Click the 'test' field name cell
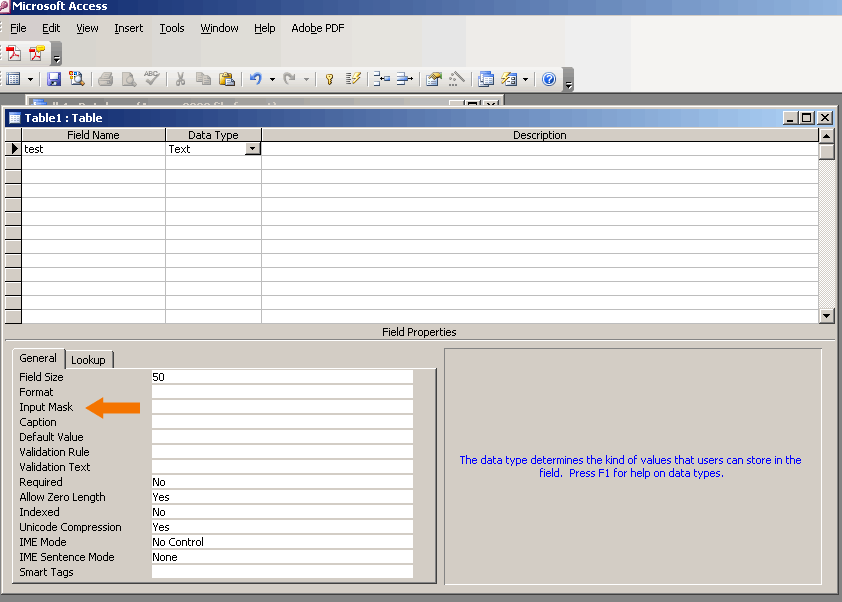 (93, 149)
